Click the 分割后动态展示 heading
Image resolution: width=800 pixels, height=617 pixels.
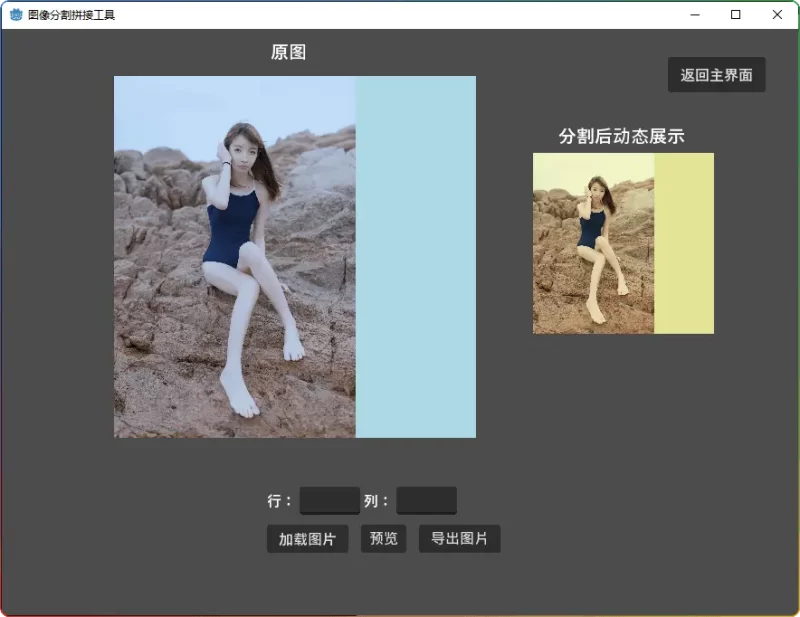[622, 136]
